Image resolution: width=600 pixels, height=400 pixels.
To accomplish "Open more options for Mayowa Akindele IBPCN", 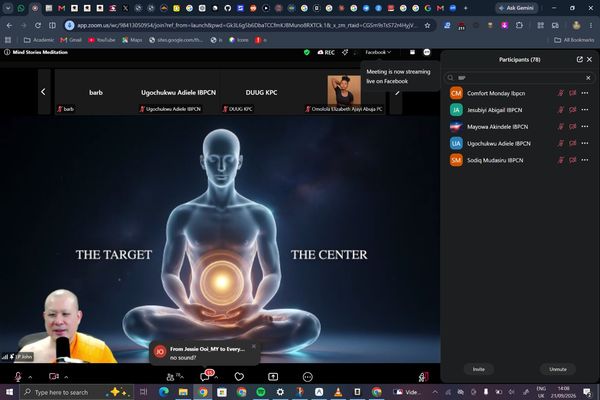I will [x=585, y=127].
